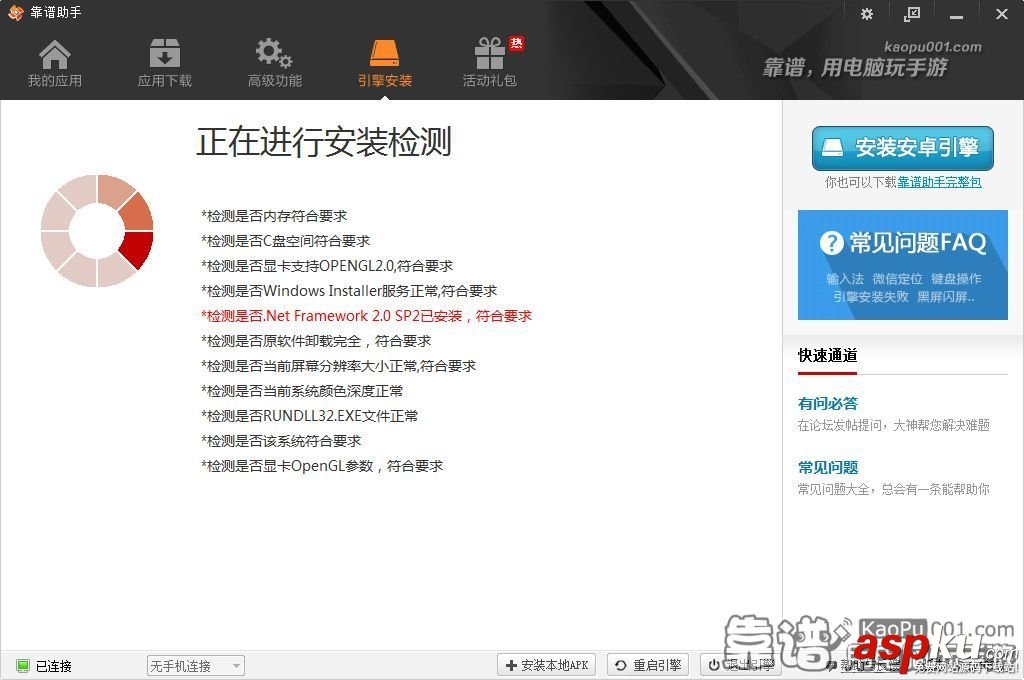1024x680 pixels.
Task: Click the plus icon on 安装本地APK
Action: 510,665
